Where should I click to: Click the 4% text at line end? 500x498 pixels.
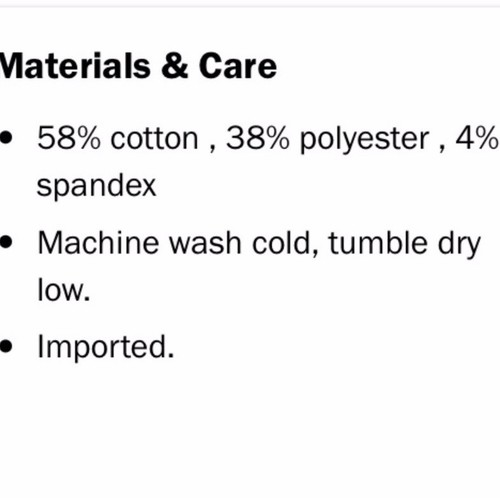coord(477,138)
